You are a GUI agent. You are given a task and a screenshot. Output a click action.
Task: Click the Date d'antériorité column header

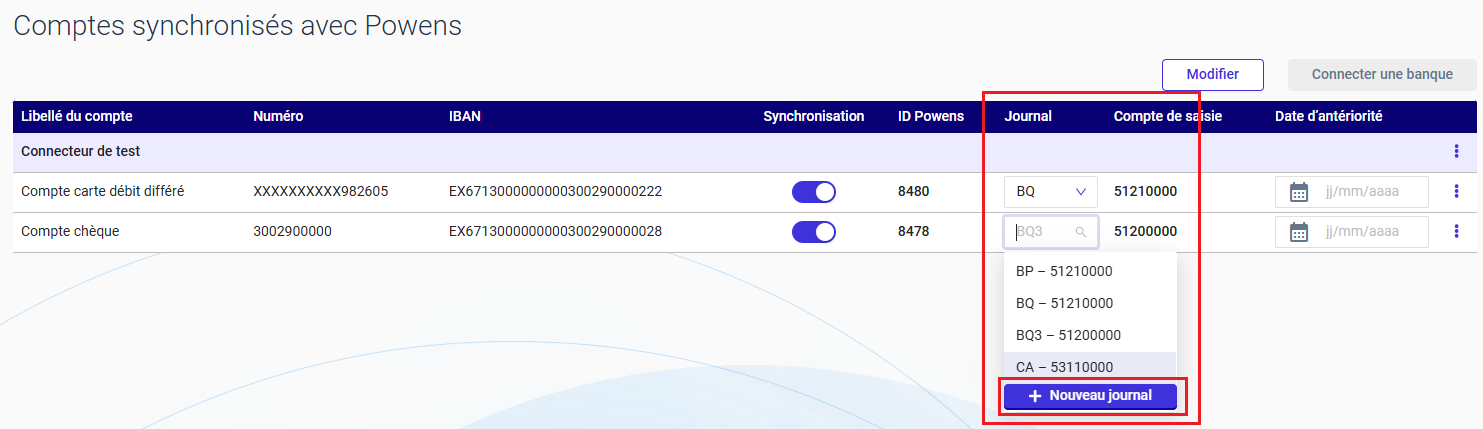click(1329, 116)
